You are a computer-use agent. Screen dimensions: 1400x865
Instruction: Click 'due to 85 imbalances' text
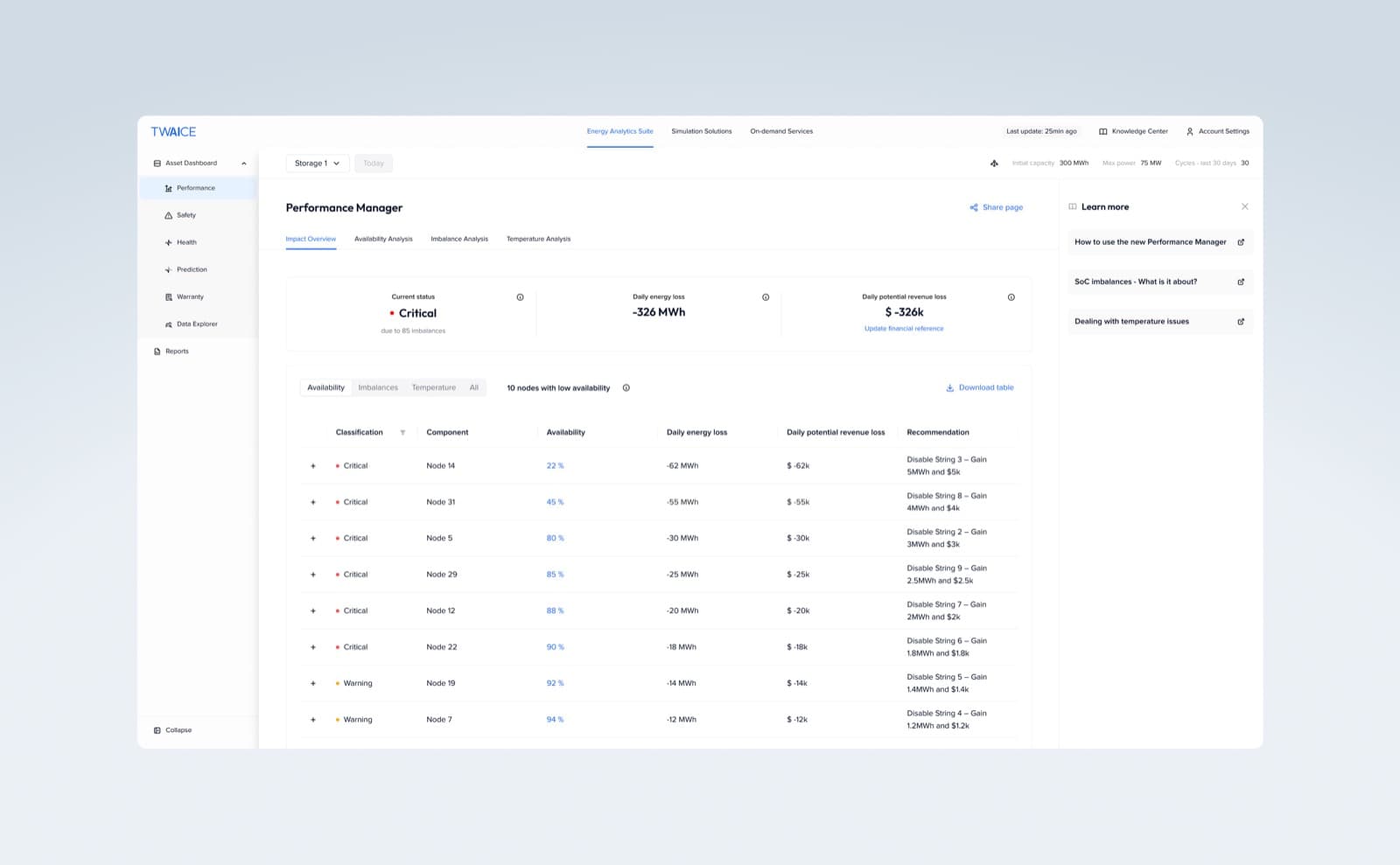coord(413,331)
